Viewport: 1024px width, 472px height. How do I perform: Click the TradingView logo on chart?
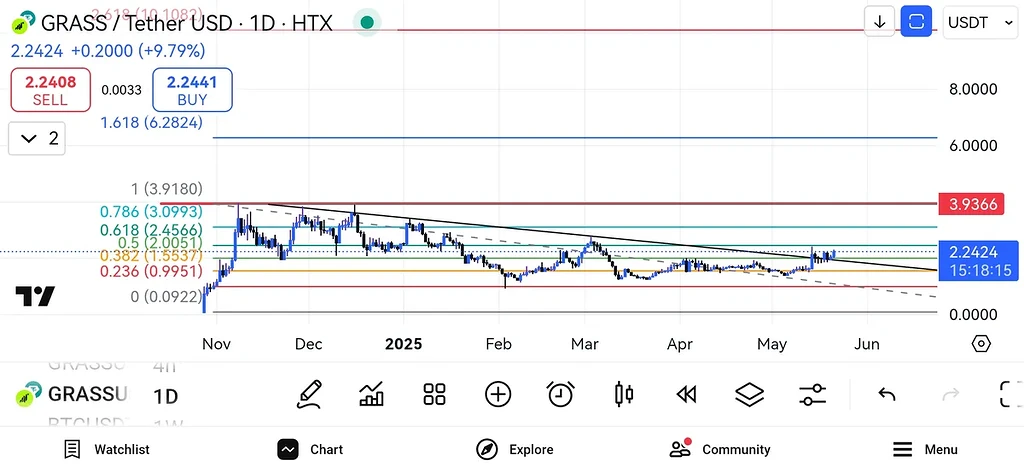tap(35, 296)
